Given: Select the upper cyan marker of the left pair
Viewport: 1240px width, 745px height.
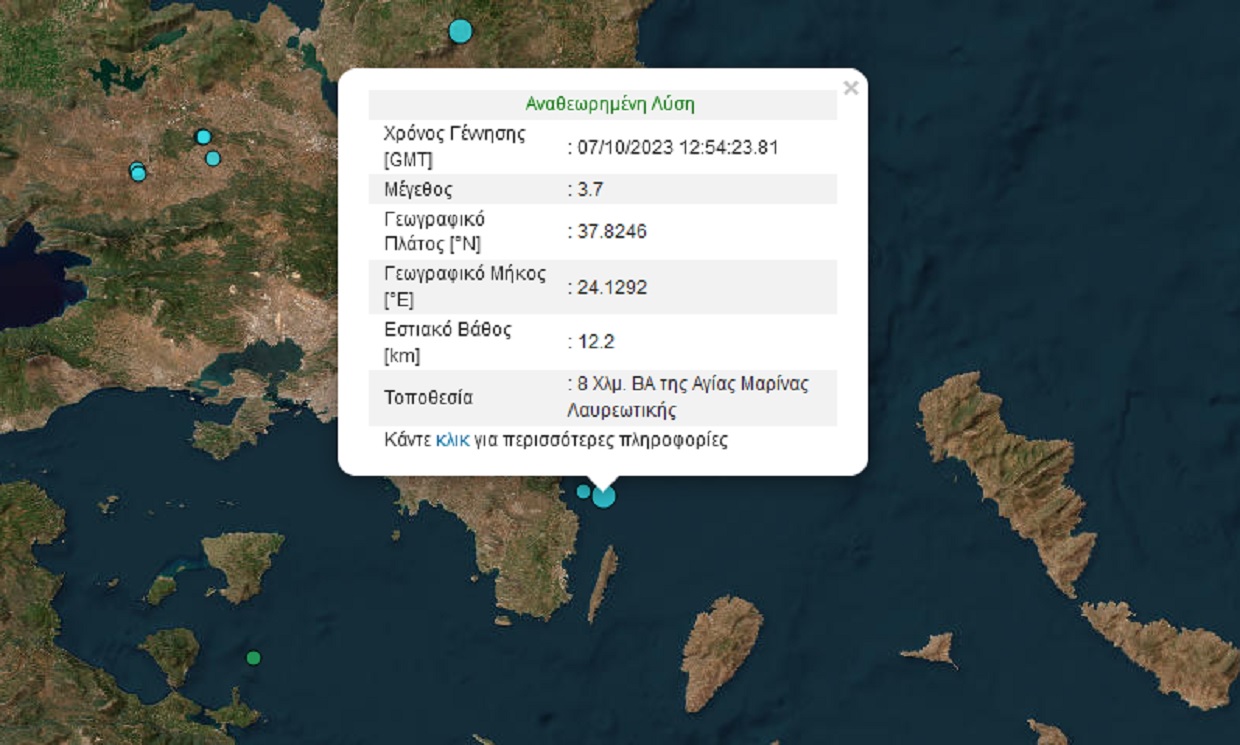Looking at the screenshot, I should (x=203, y=137).
